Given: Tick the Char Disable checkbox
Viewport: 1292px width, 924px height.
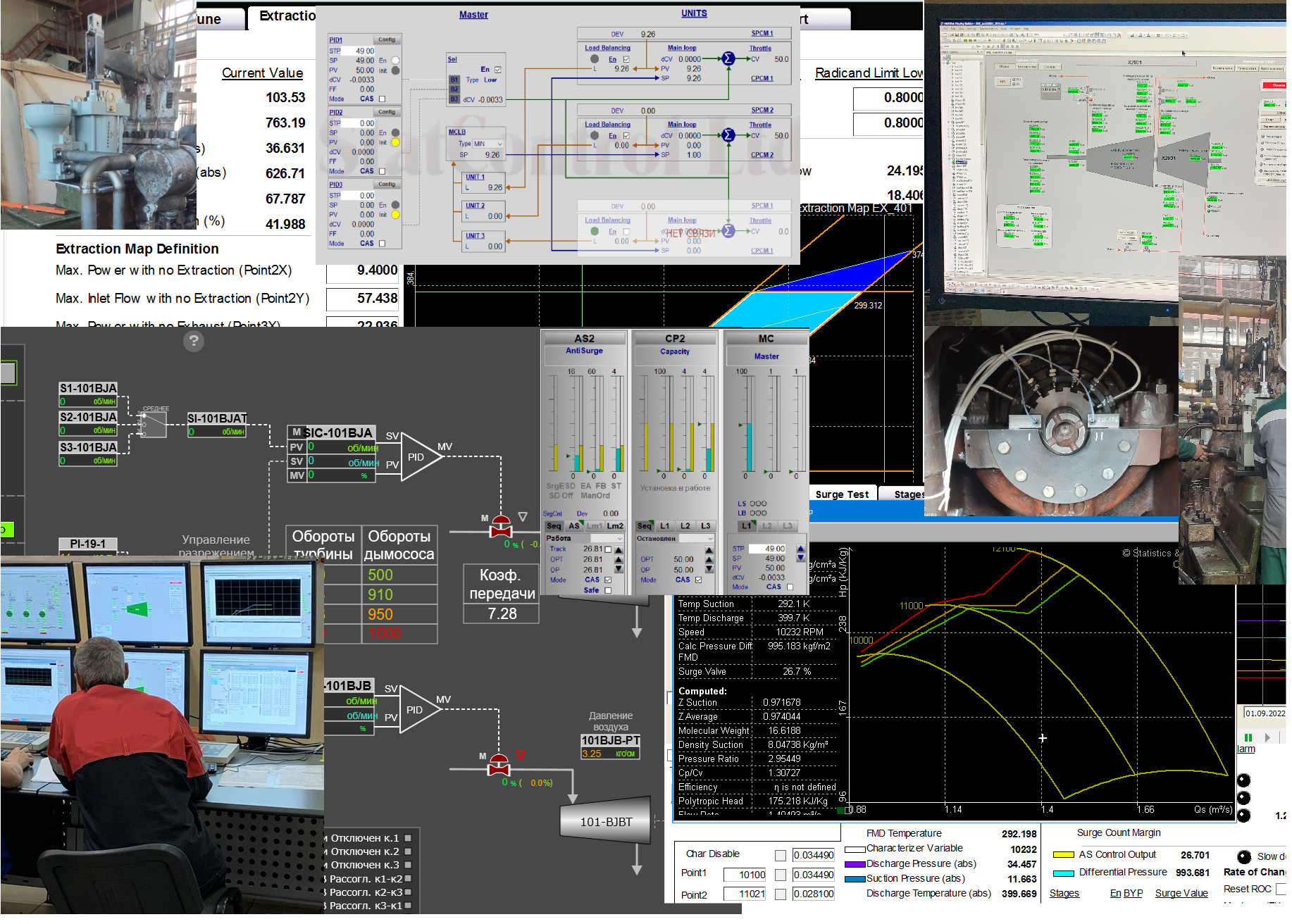Looking at the screenshot, I should pyautogui.click(x=781, y=856).
